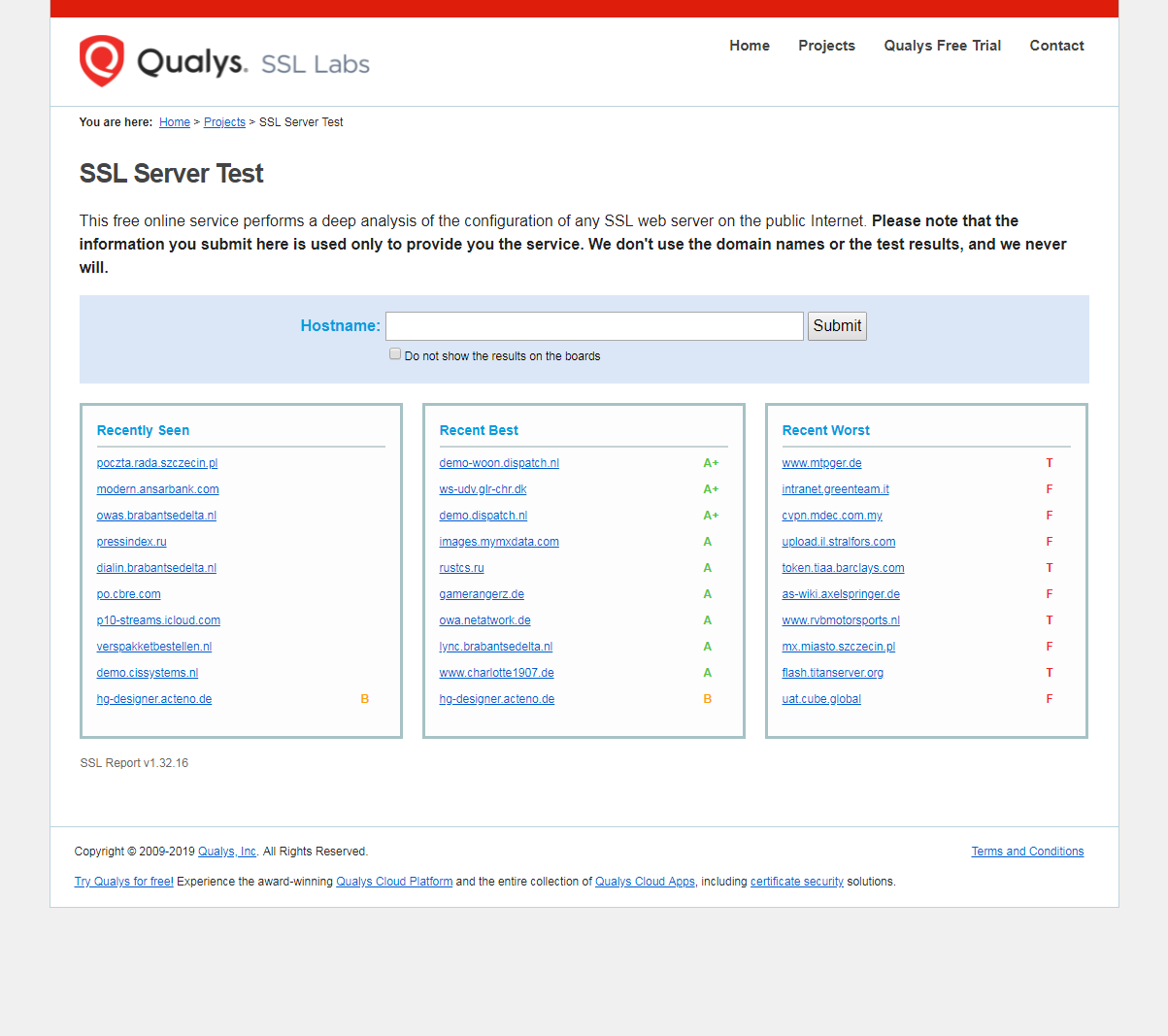This screenshot has width=1168, height=1036.
Task: Open www.mtpger.de report
Action: point(822,463)
